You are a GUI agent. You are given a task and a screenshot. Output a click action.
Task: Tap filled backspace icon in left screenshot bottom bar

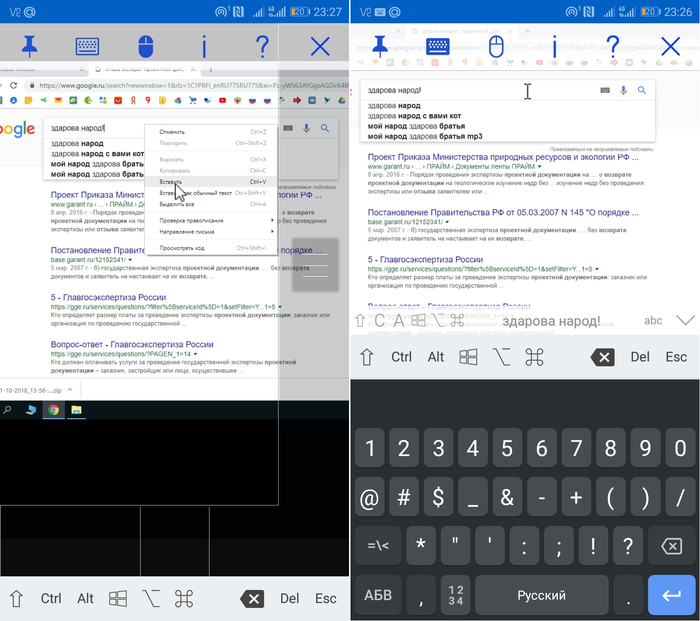(252, 599)
